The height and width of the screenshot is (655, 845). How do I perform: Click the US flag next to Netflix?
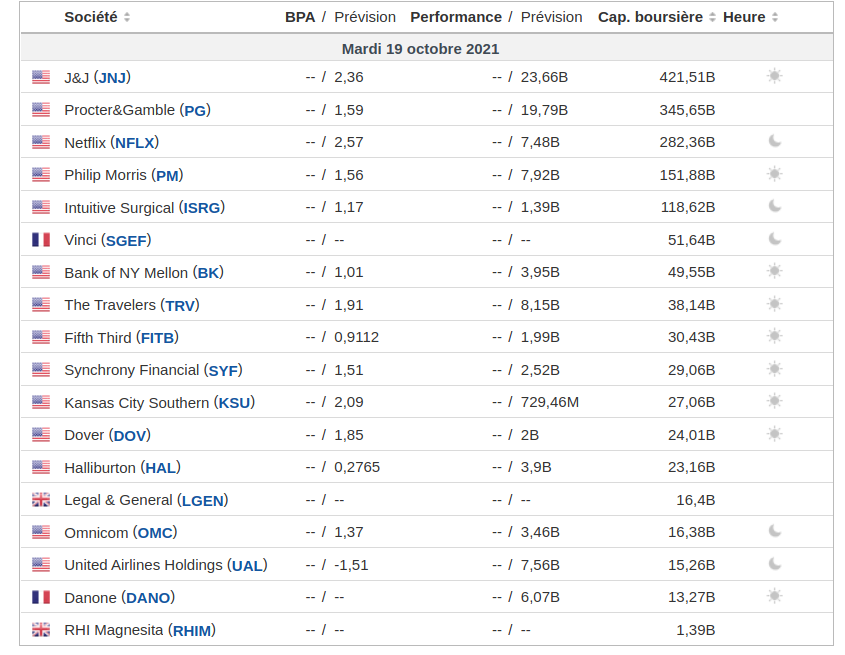coord(41,142)
